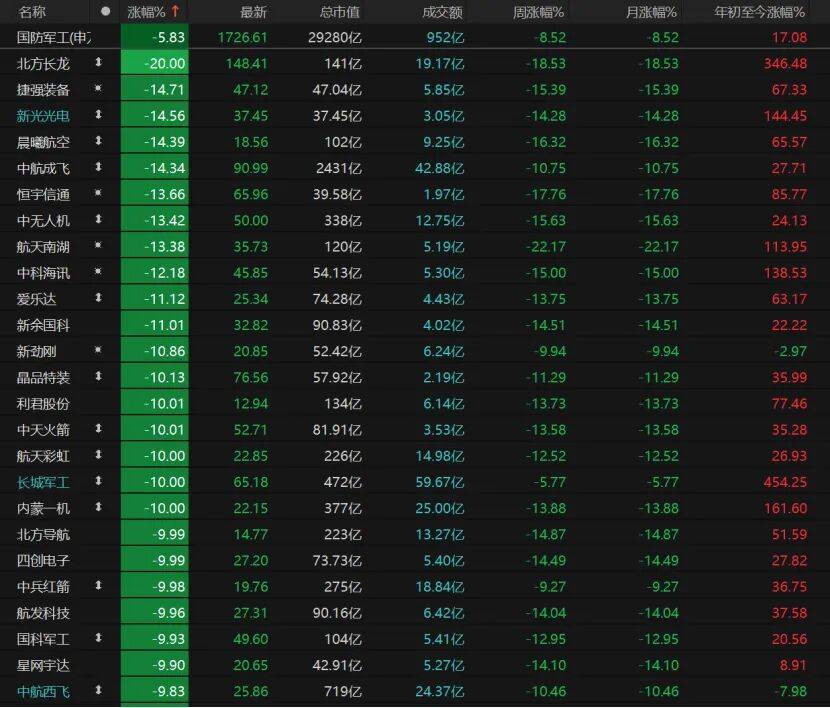This screenshot has width=830, height=708.
Task: Click the 周涨幅% column header
Action: pos(538,12)
